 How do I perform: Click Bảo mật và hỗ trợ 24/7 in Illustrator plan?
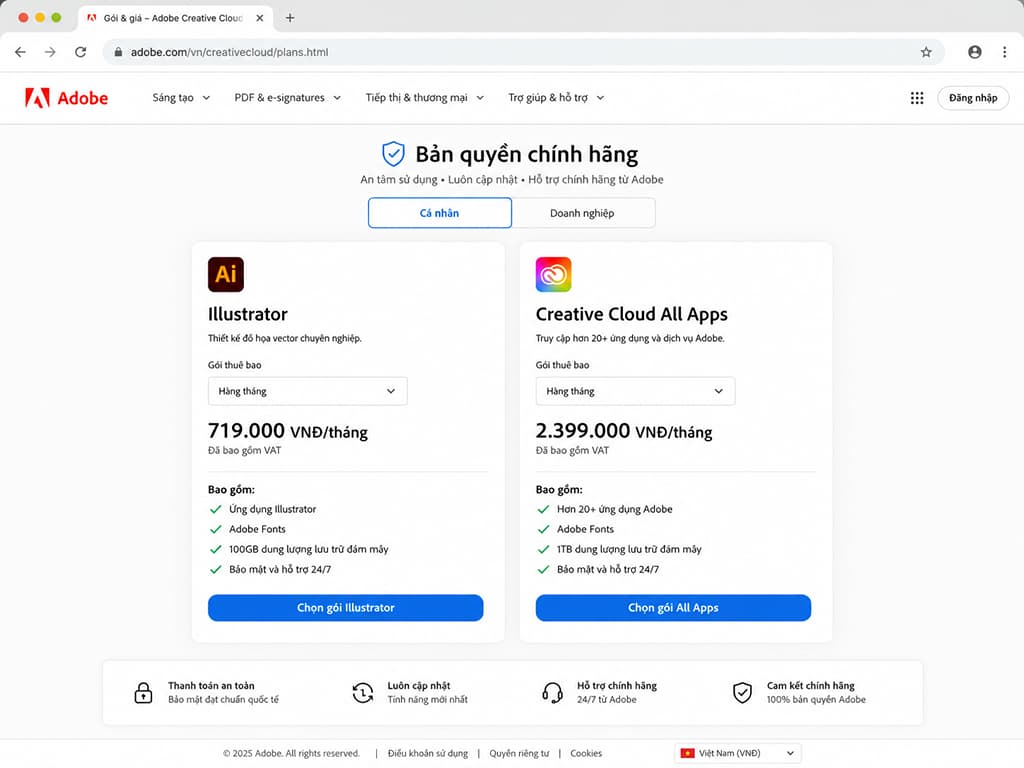tap(280, 569)
